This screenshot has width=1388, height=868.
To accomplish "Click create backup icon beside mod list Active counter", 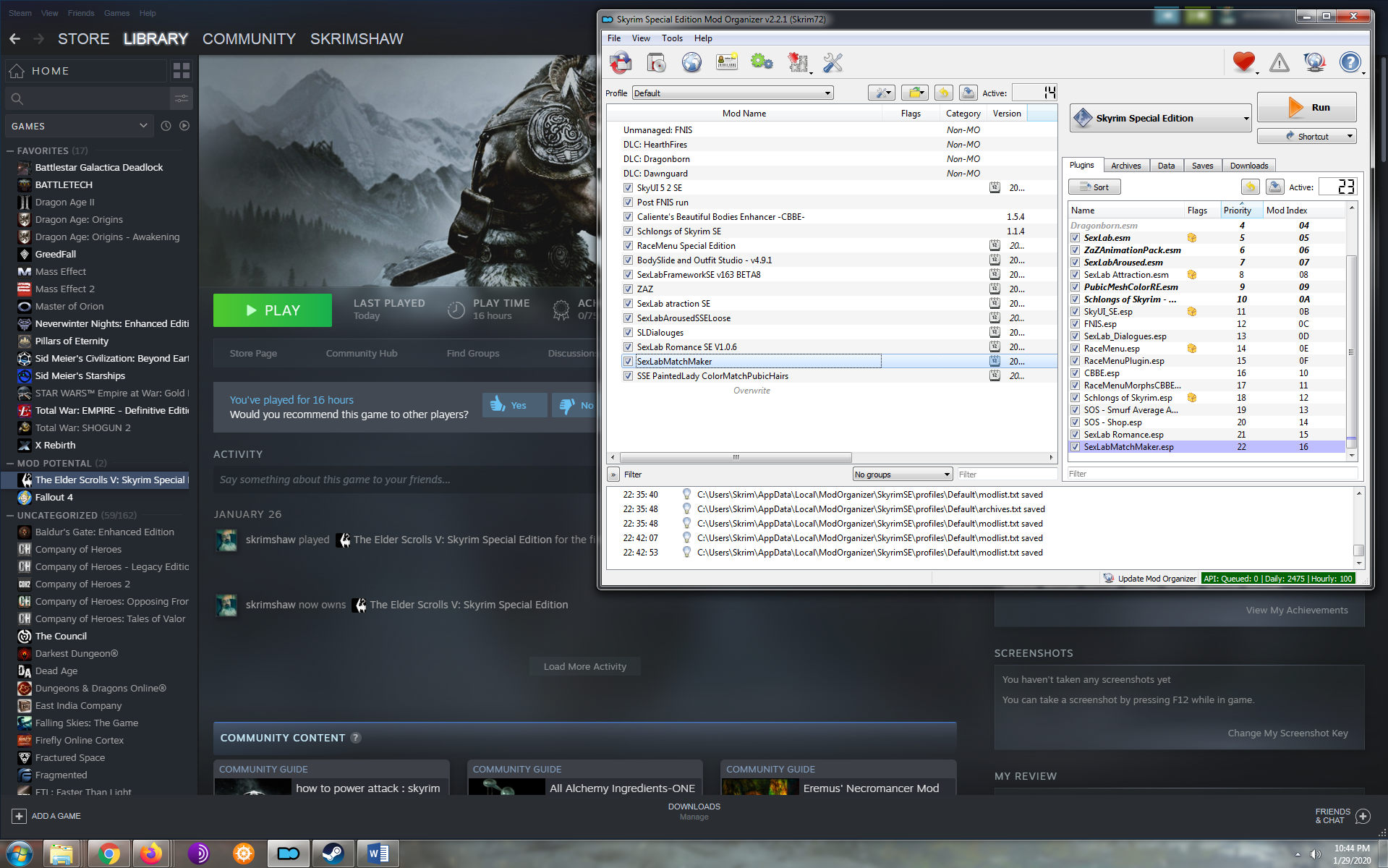I will [x=968, y=93].
